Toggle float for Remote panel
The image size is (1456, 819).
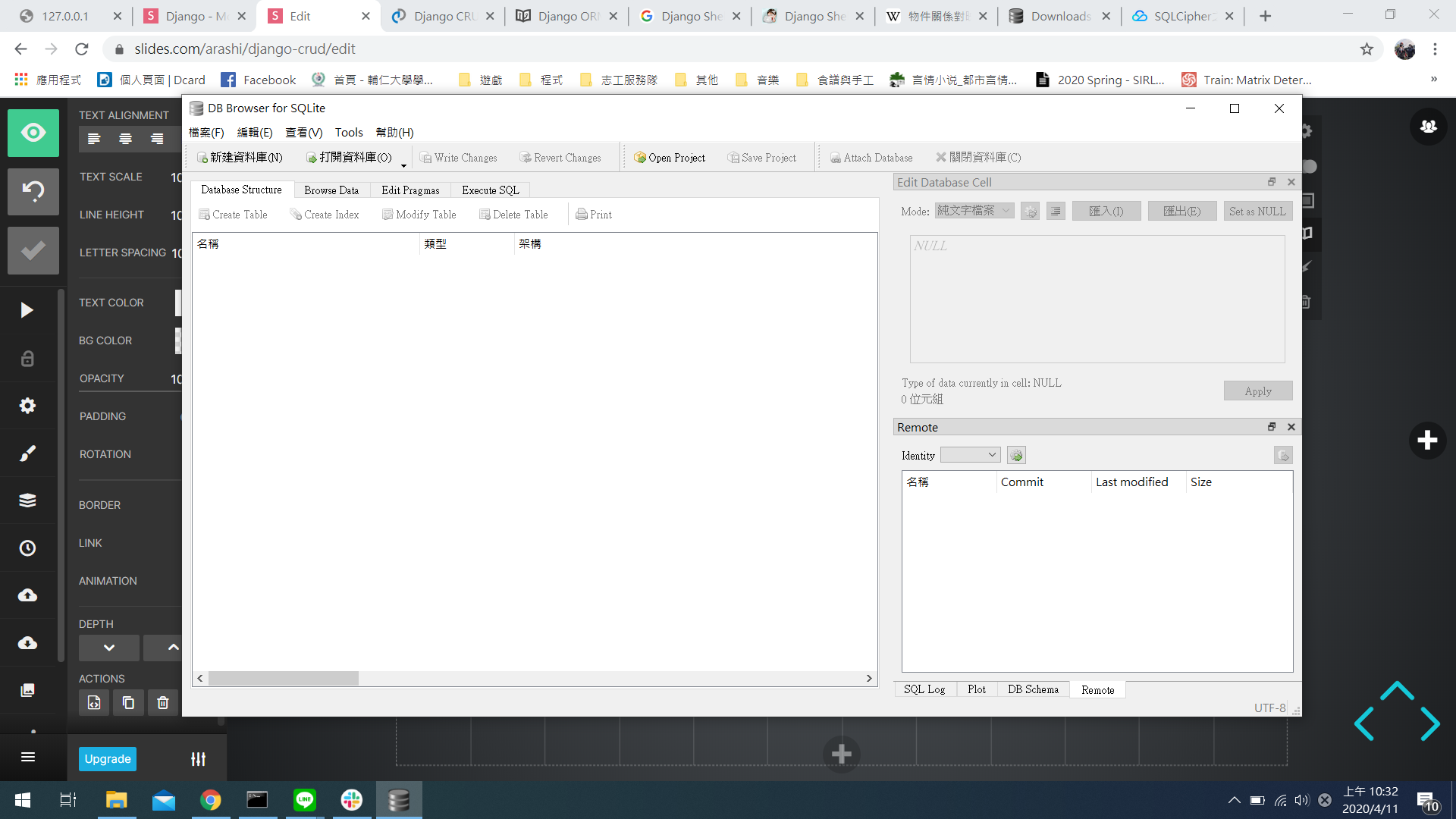(1272, 427)
